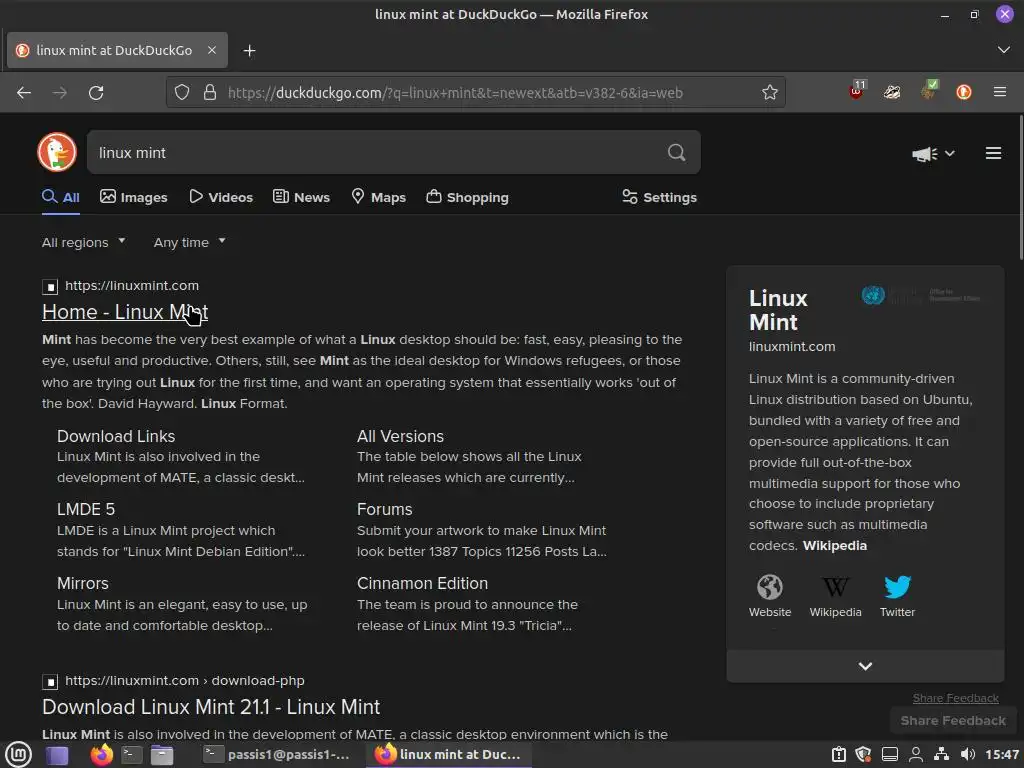Switch to Videos results tab

[x=221, y=197]
